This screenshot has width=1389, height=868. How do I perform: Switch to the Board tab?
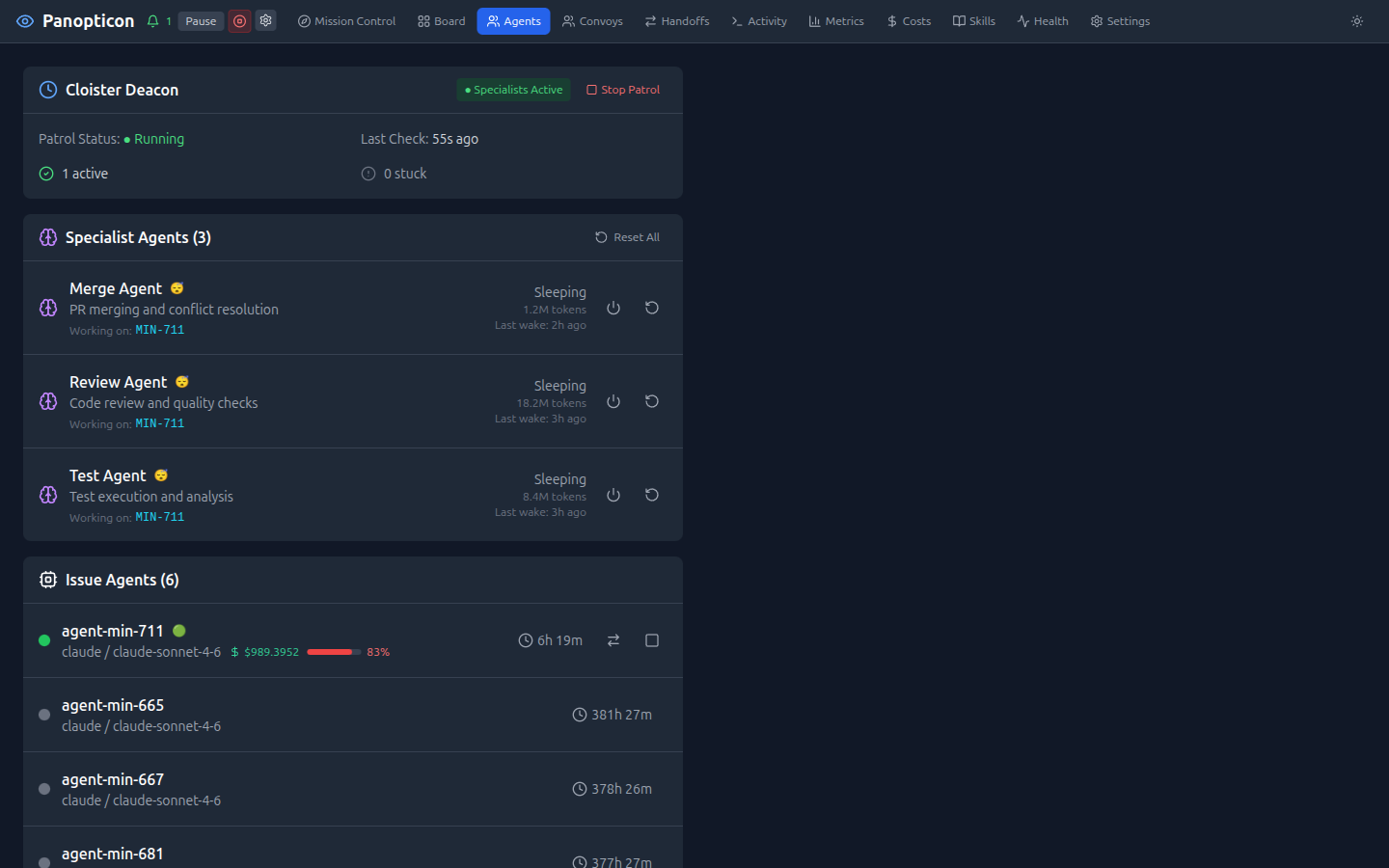point(441,21)
